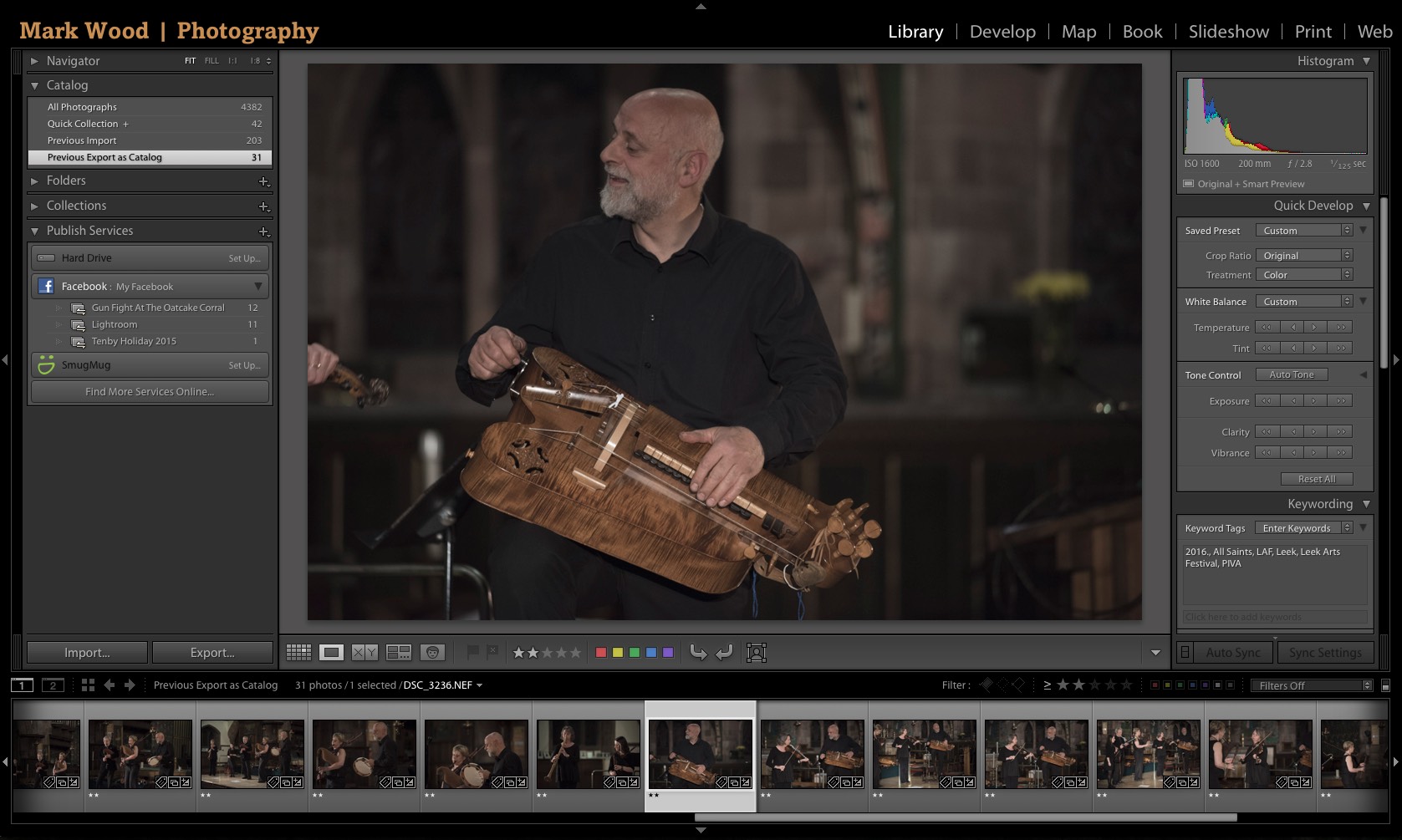Viewport: 1402px width, 840px height.
Task: Switch to Grid view in the toolbar
Action: [298, 653]
